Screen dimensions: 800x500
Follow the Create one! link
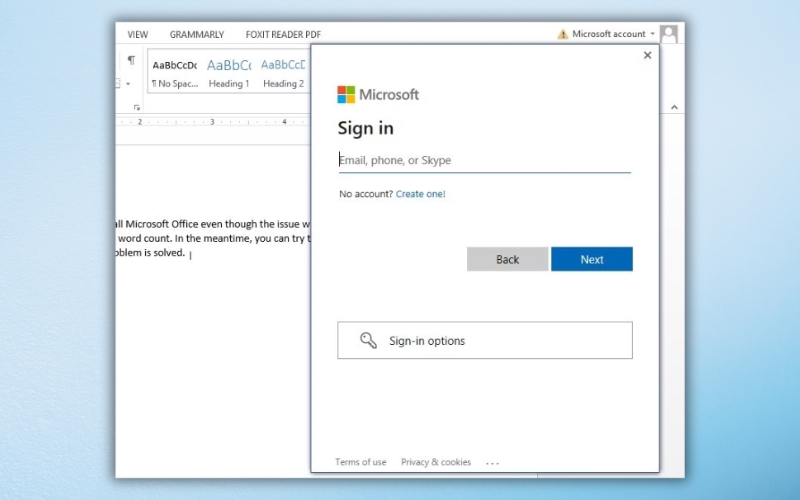(420, 194)
